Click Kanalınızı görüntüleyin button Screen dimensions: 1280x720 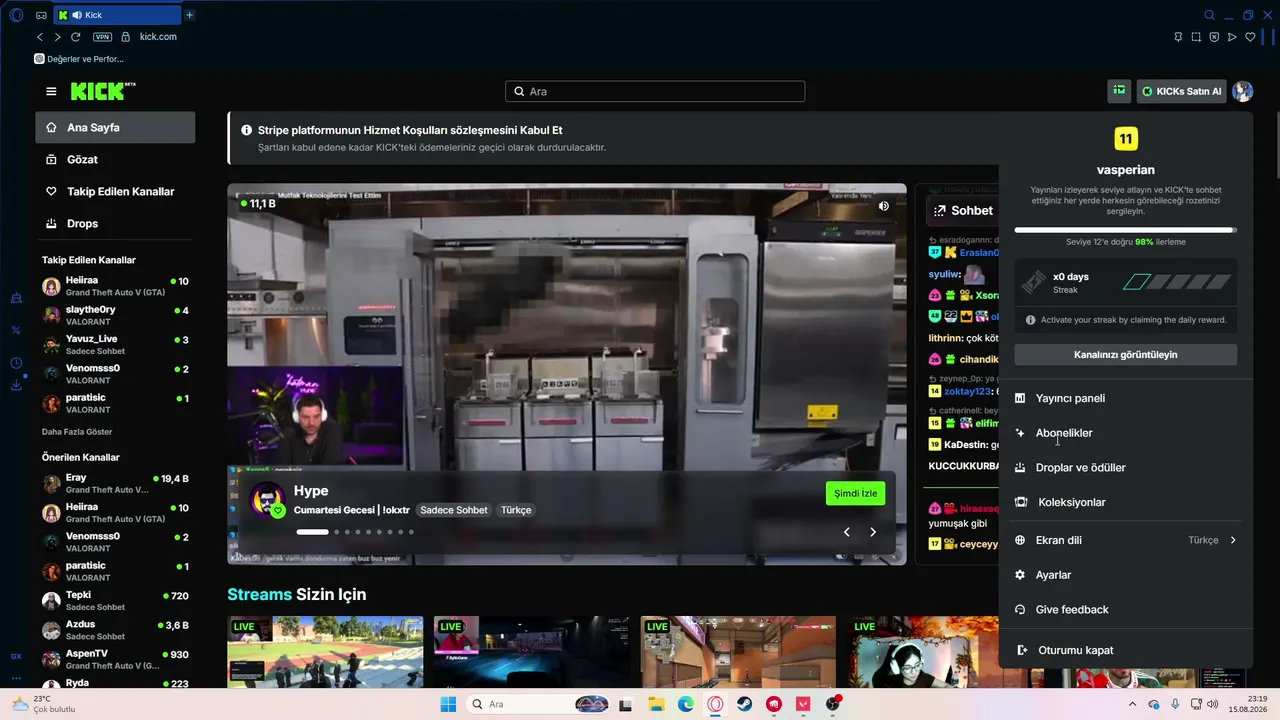tap(1126, 355)
